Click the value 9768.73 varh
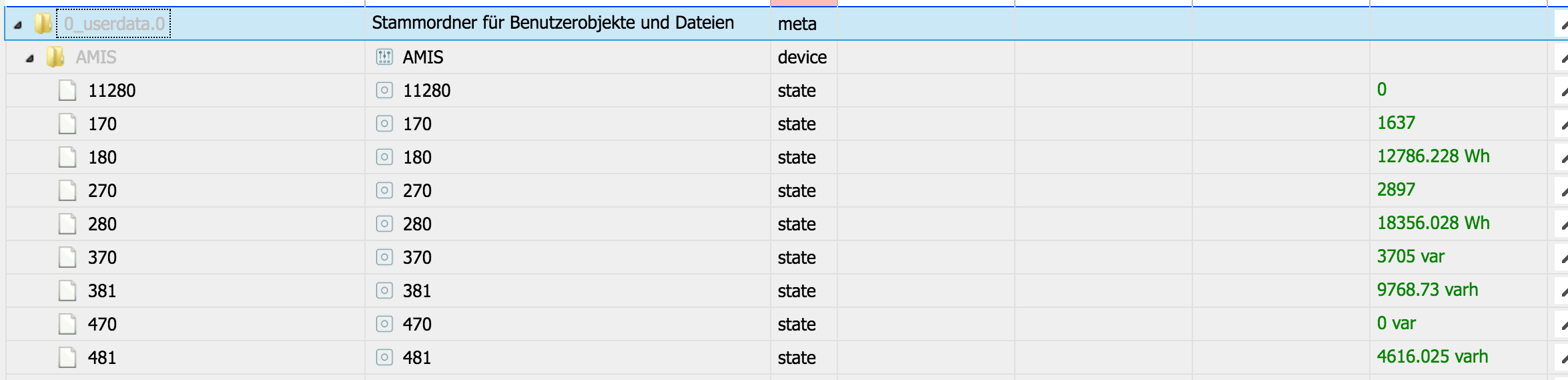The image size is (1568, 380). tap(1427, 290)
